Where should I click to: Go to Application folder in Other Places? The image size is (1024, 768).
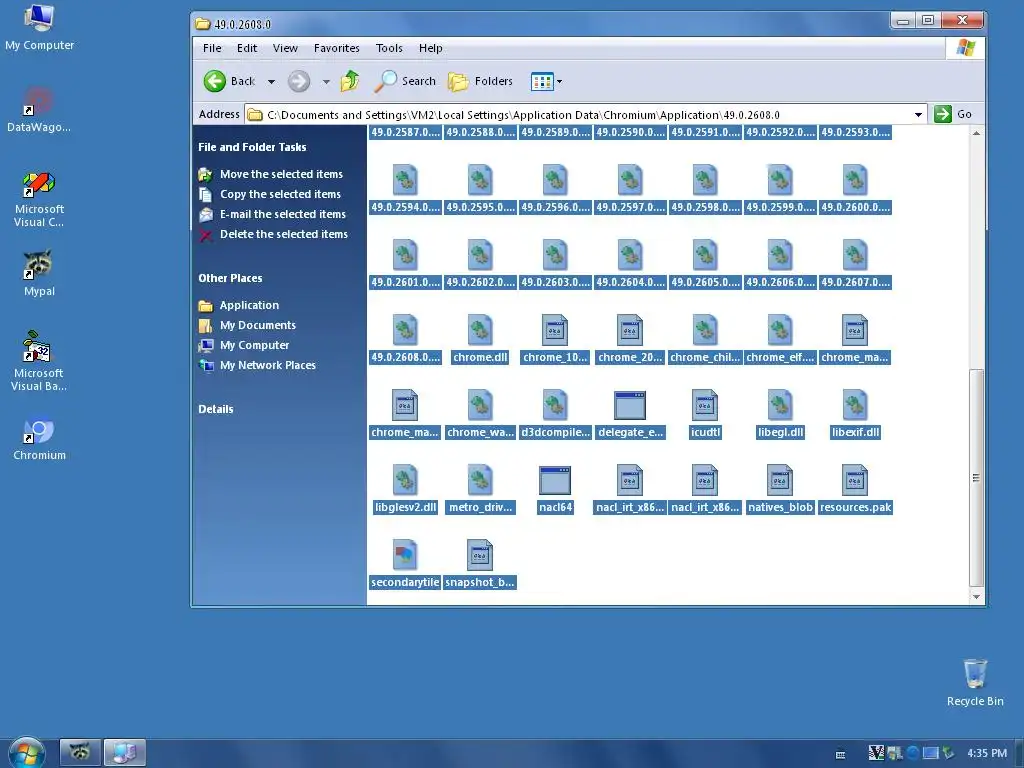click(x=249, y=305)
